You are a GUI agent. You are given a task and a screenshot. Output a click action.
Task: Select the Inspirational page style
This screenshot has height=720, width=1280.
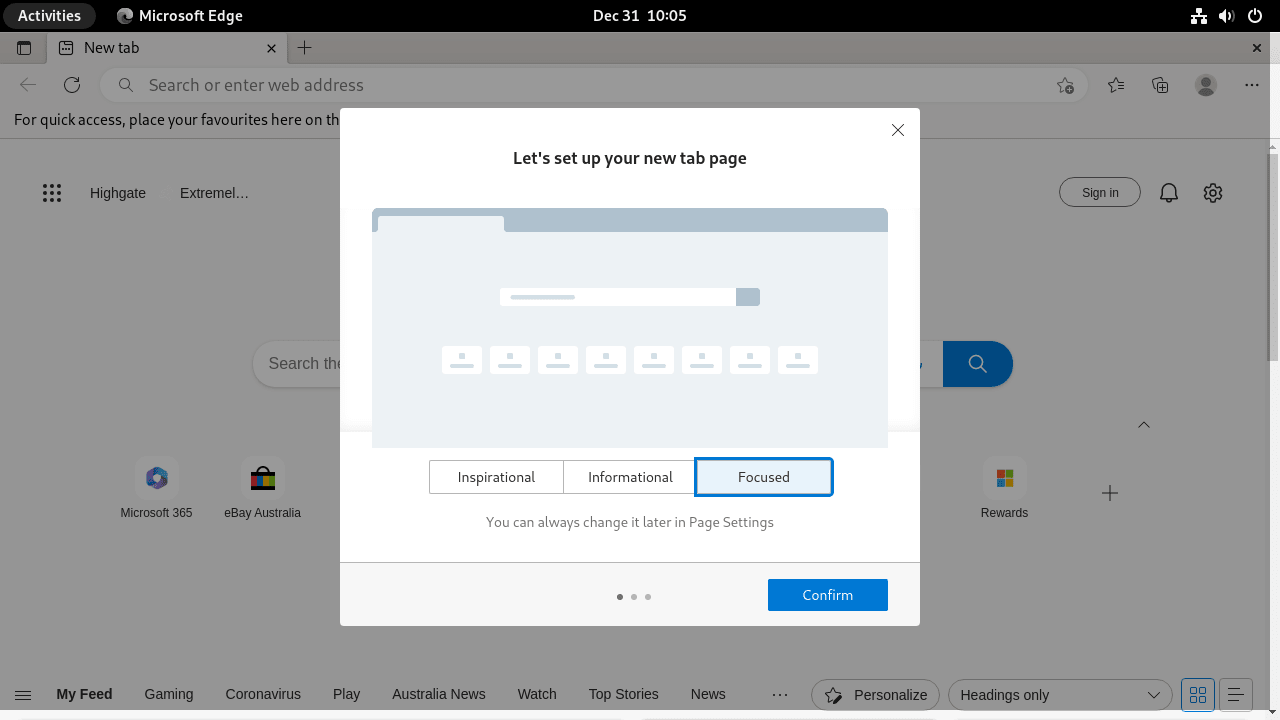496,477
